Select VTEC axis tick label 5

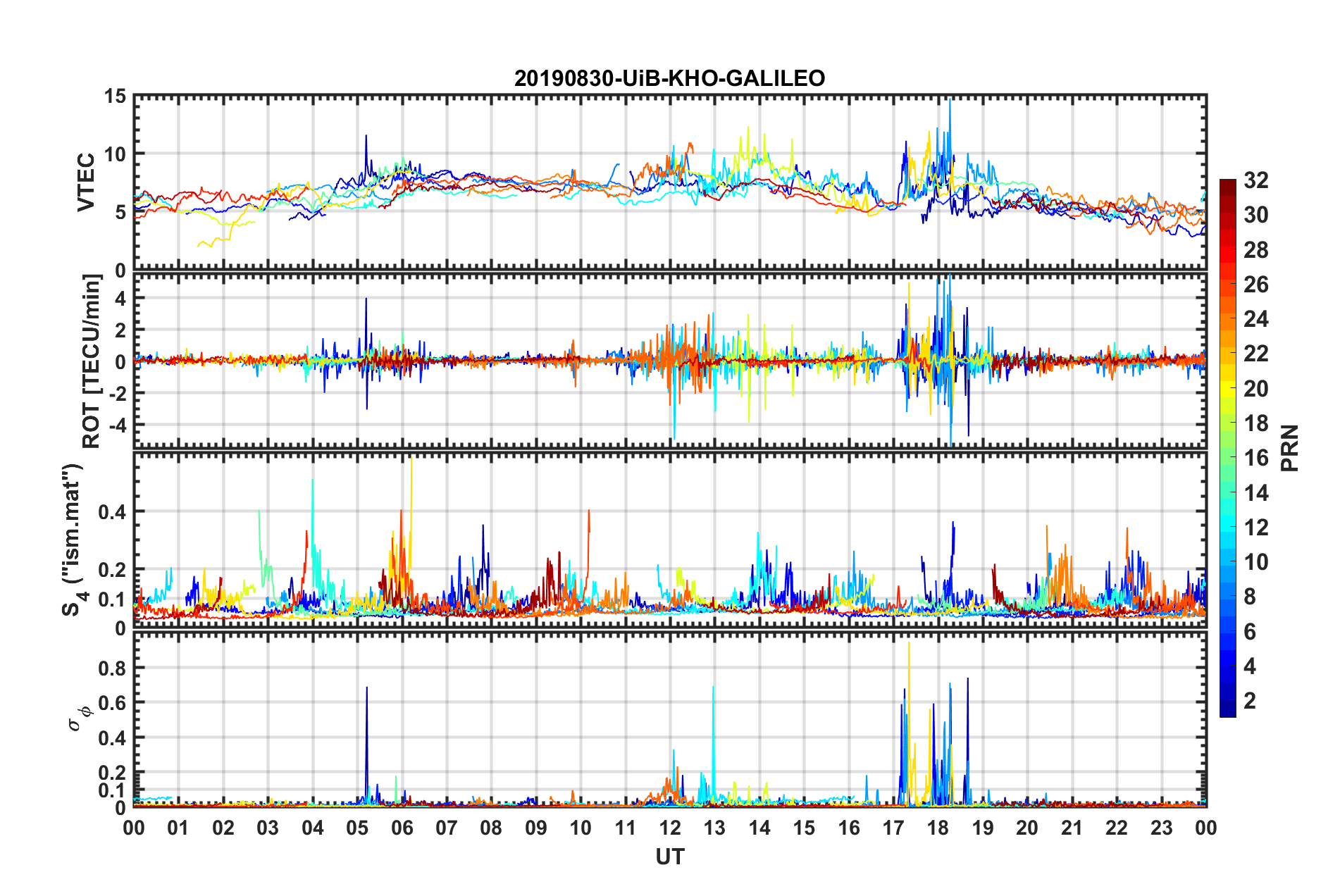tap(120, 213)
